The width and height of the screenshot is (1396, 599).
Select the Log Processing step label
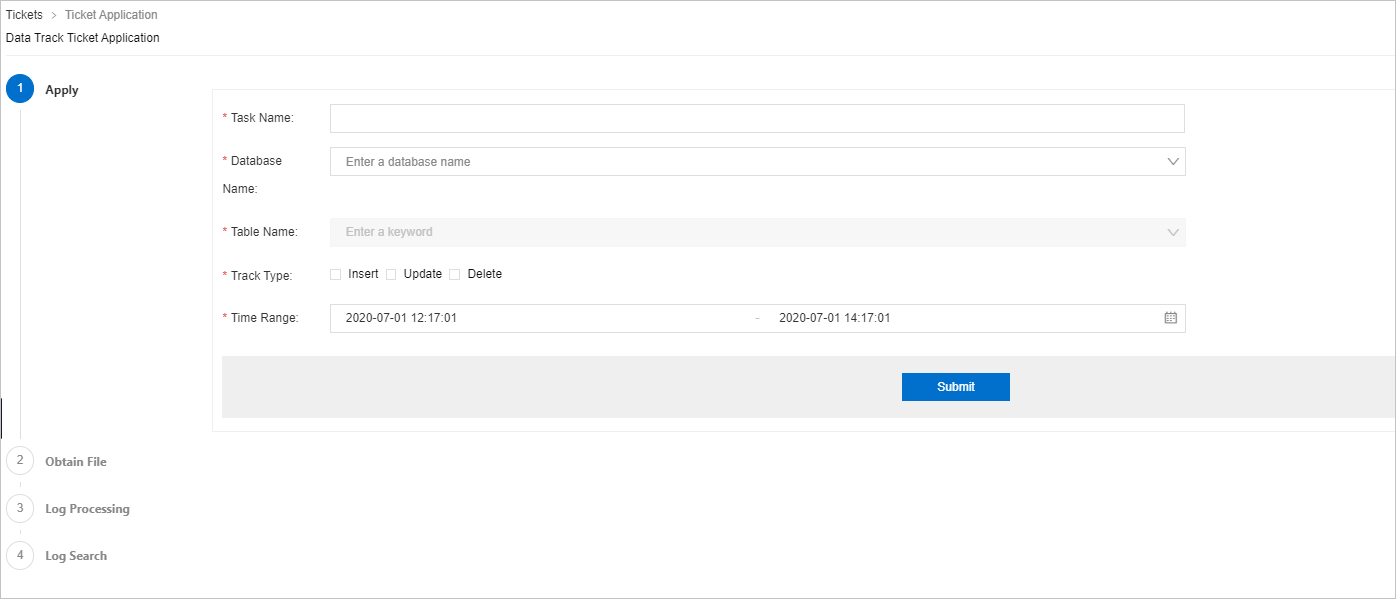(87, 509)
